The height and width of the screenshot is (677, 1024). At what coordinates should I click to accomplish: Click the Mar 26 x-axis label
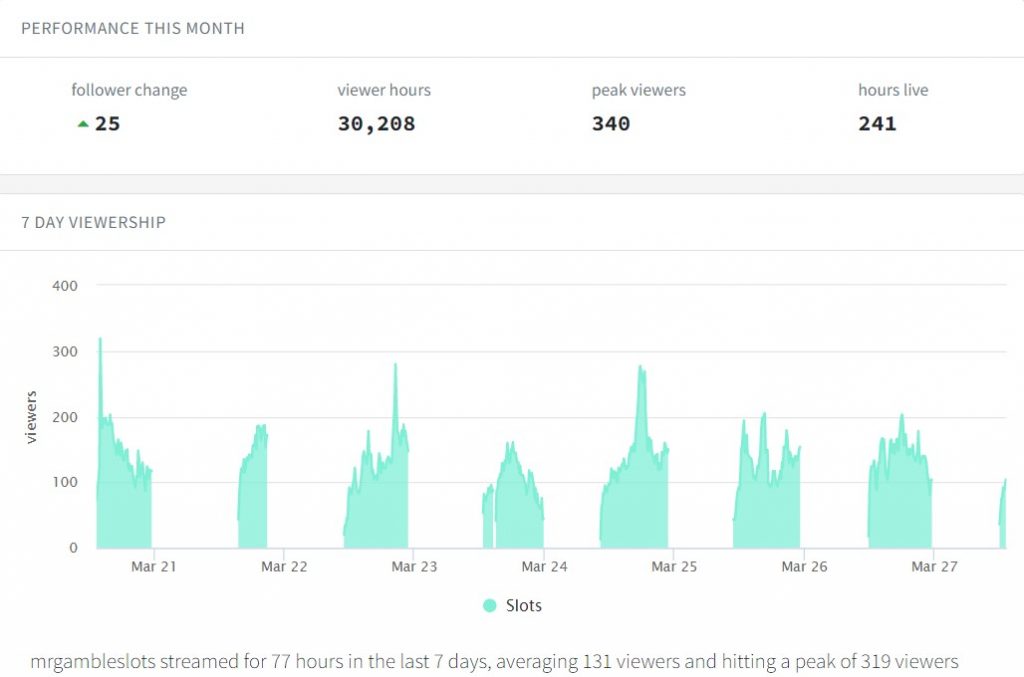[x=804, y=567]
